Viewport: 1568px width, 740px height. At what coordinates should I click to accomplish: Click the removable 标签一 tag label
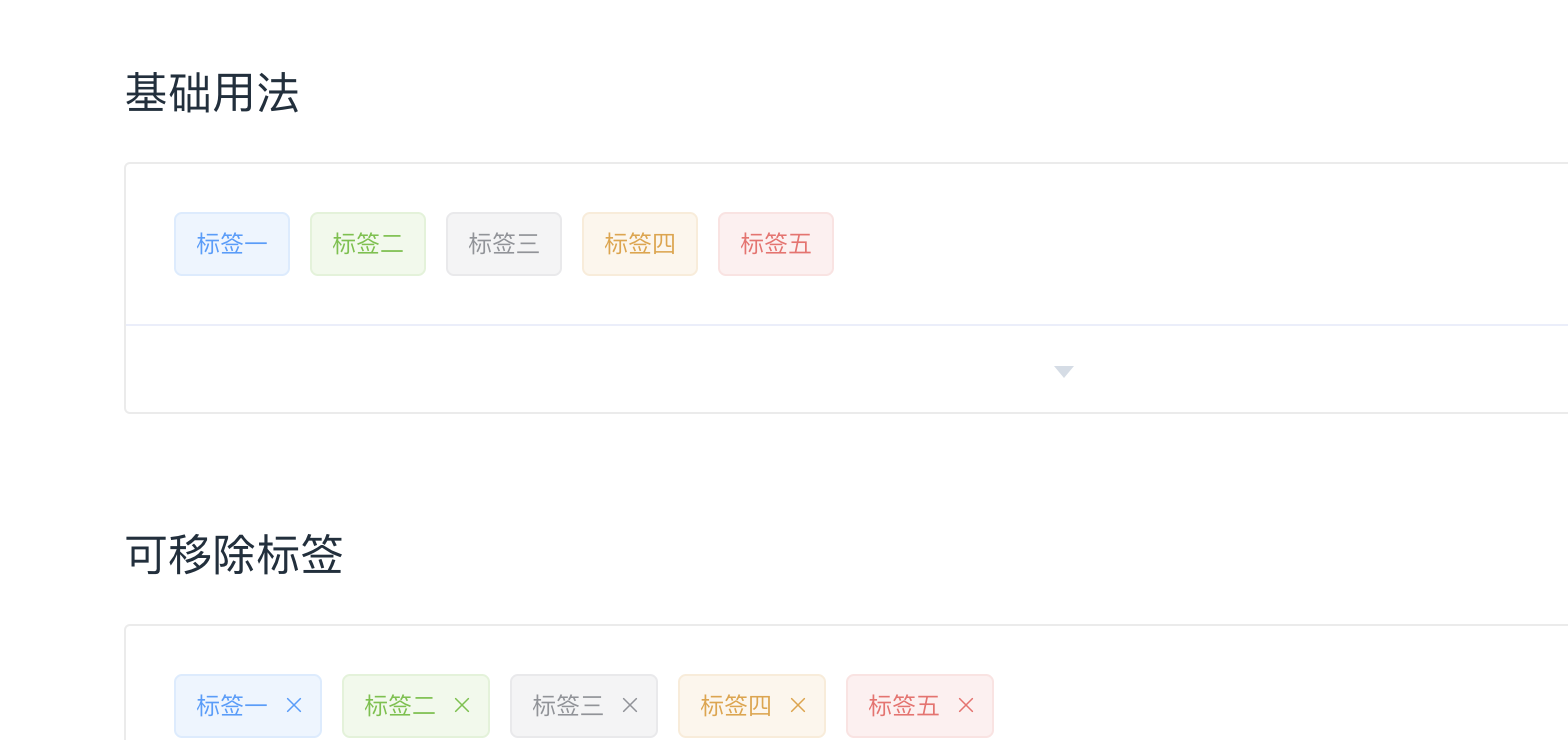(232, 705)
